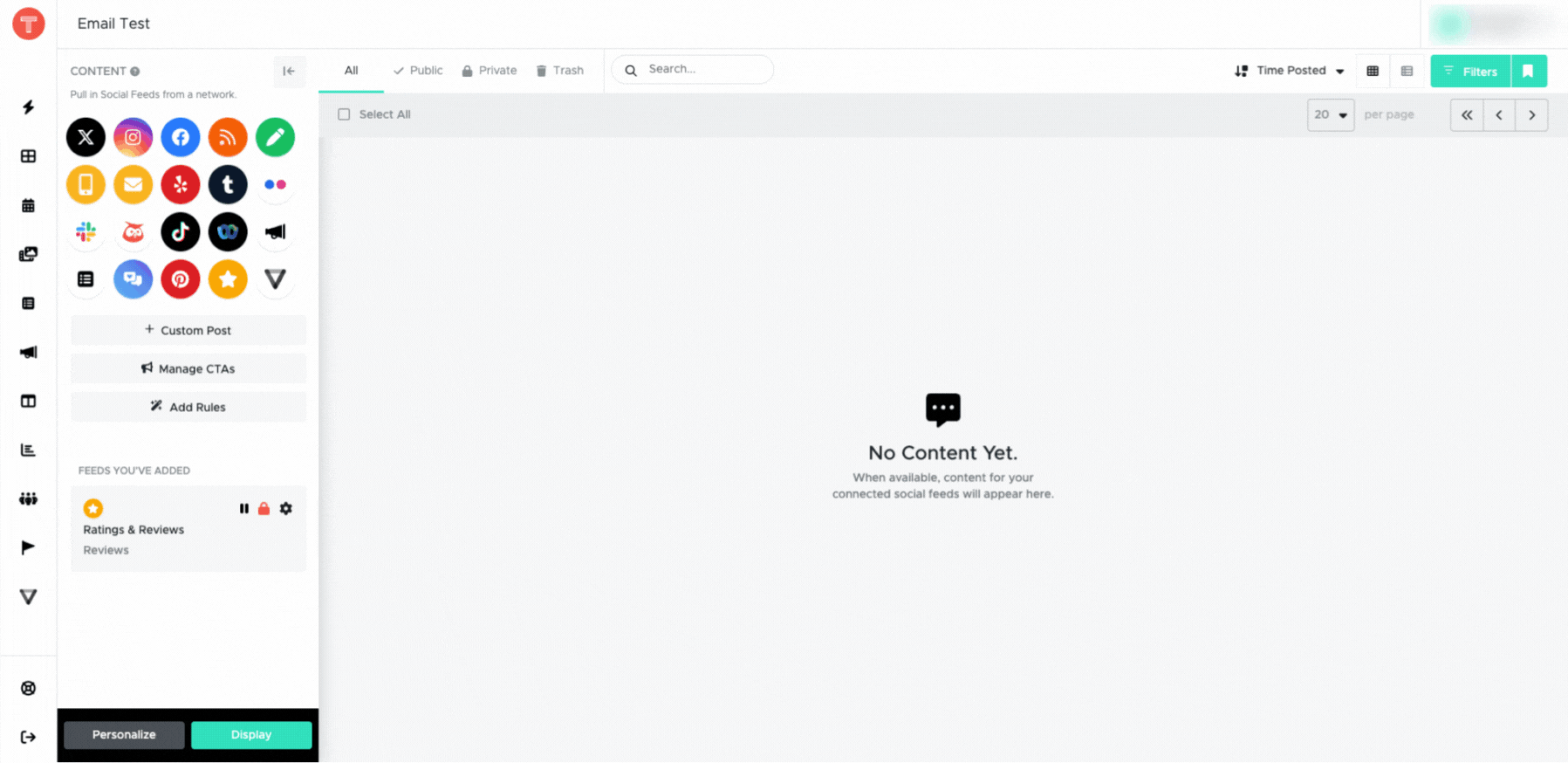This screenshot has height=763, width=1568.
Task: Add an X (Twitter) feed
Action: [86, 137]
